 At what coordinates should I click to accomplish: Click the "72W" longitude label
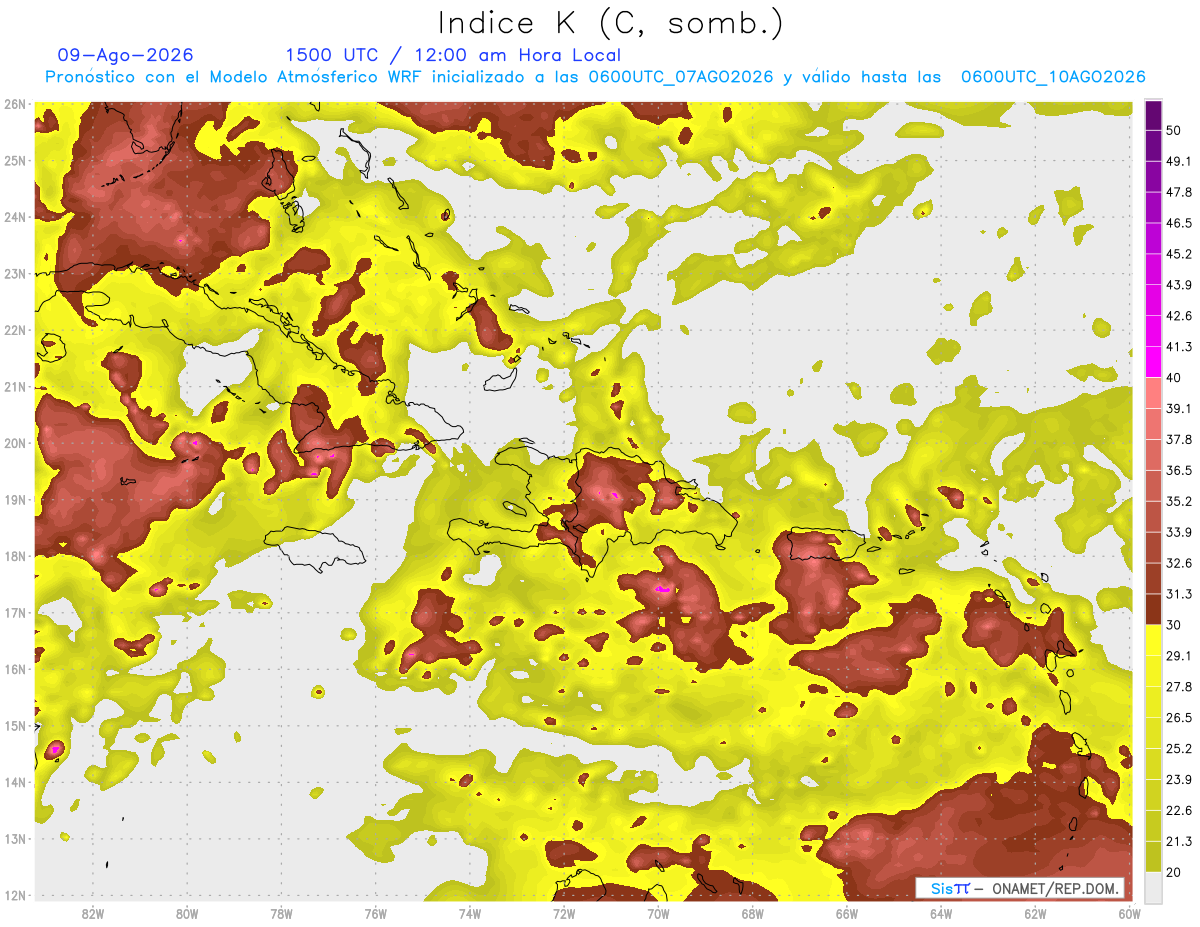[564, 914]
